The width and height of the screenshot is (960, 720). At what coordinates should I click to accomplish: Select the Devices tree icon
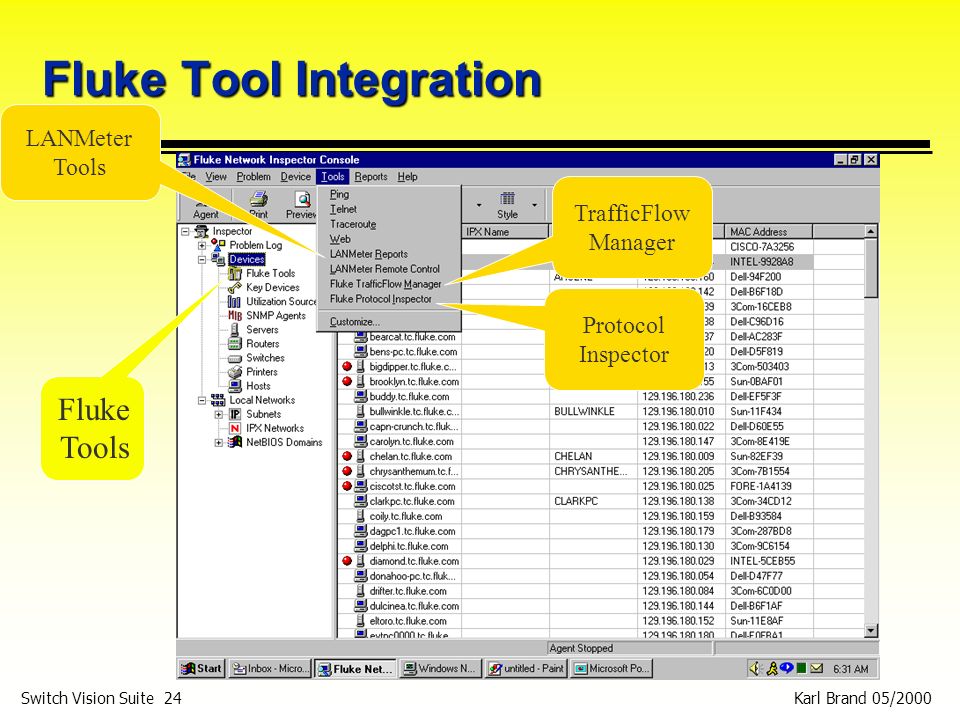click(218, 259)
